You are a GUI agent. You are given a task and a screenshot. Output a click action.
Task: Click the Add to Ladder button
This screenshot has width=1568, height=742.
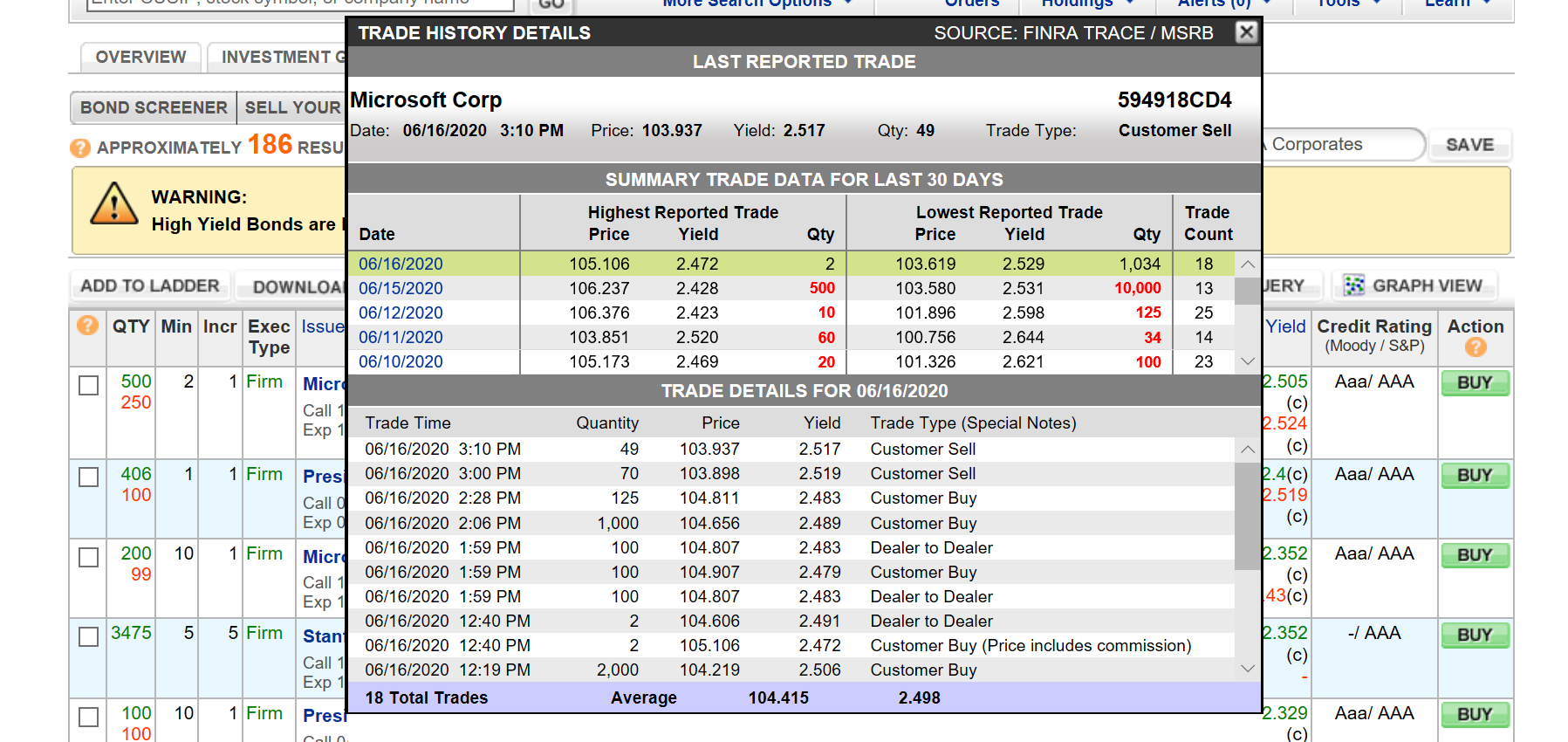(x=150, y=285)
